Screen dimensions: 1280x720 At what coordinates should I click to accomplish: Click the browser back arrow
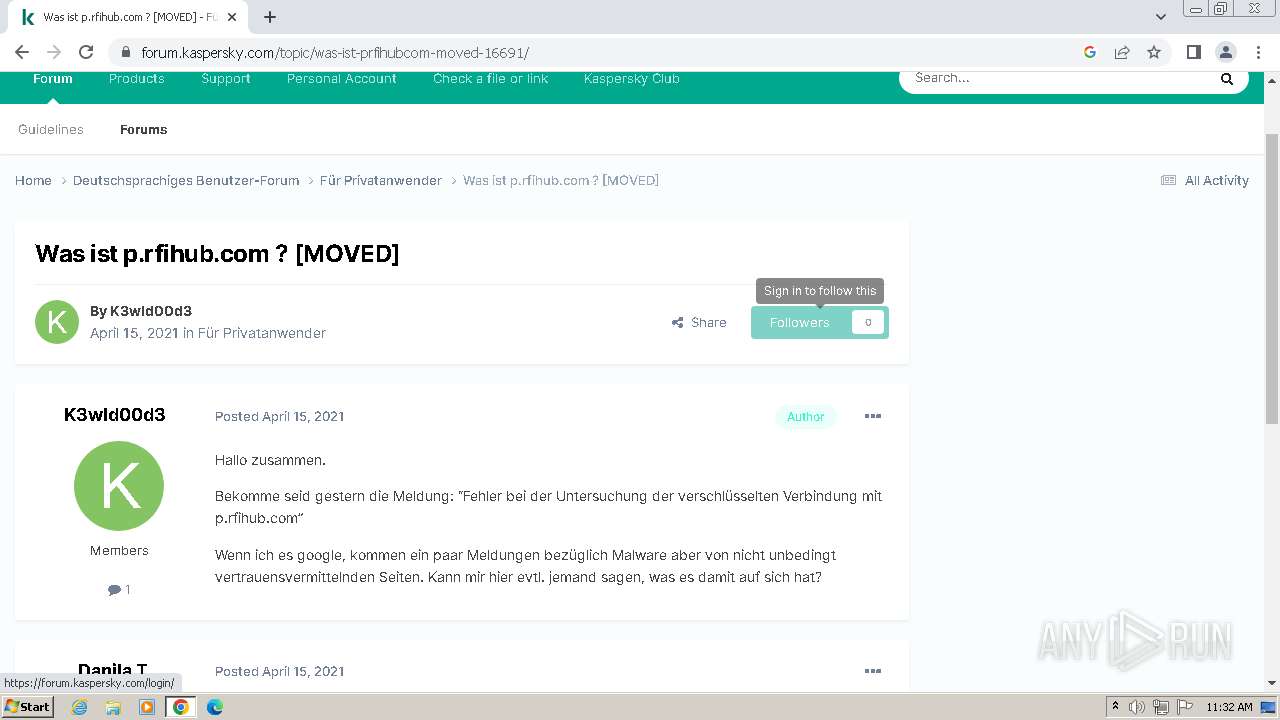[22, 52]
